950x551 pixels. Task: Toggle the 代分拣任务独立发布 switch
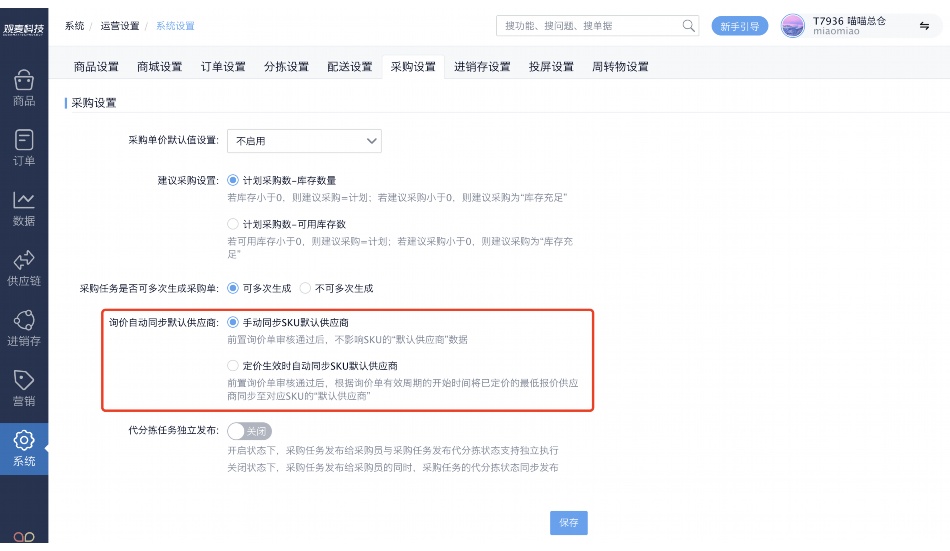pyautogui.click(x=250, y=431)
